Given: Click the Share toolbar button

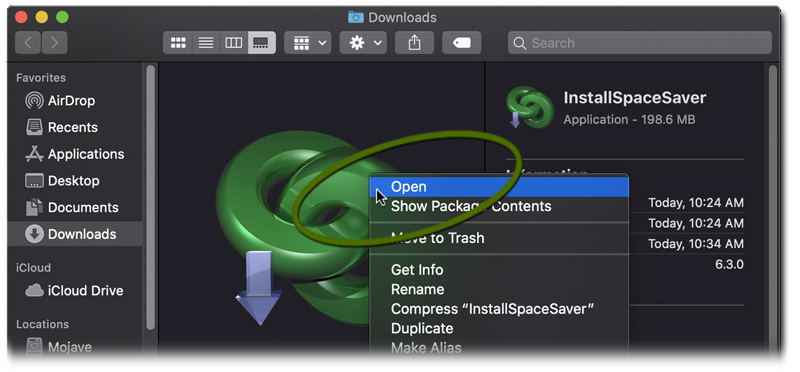Looking at the screenshot, I should pyautogui.click(x=414, y=43).
